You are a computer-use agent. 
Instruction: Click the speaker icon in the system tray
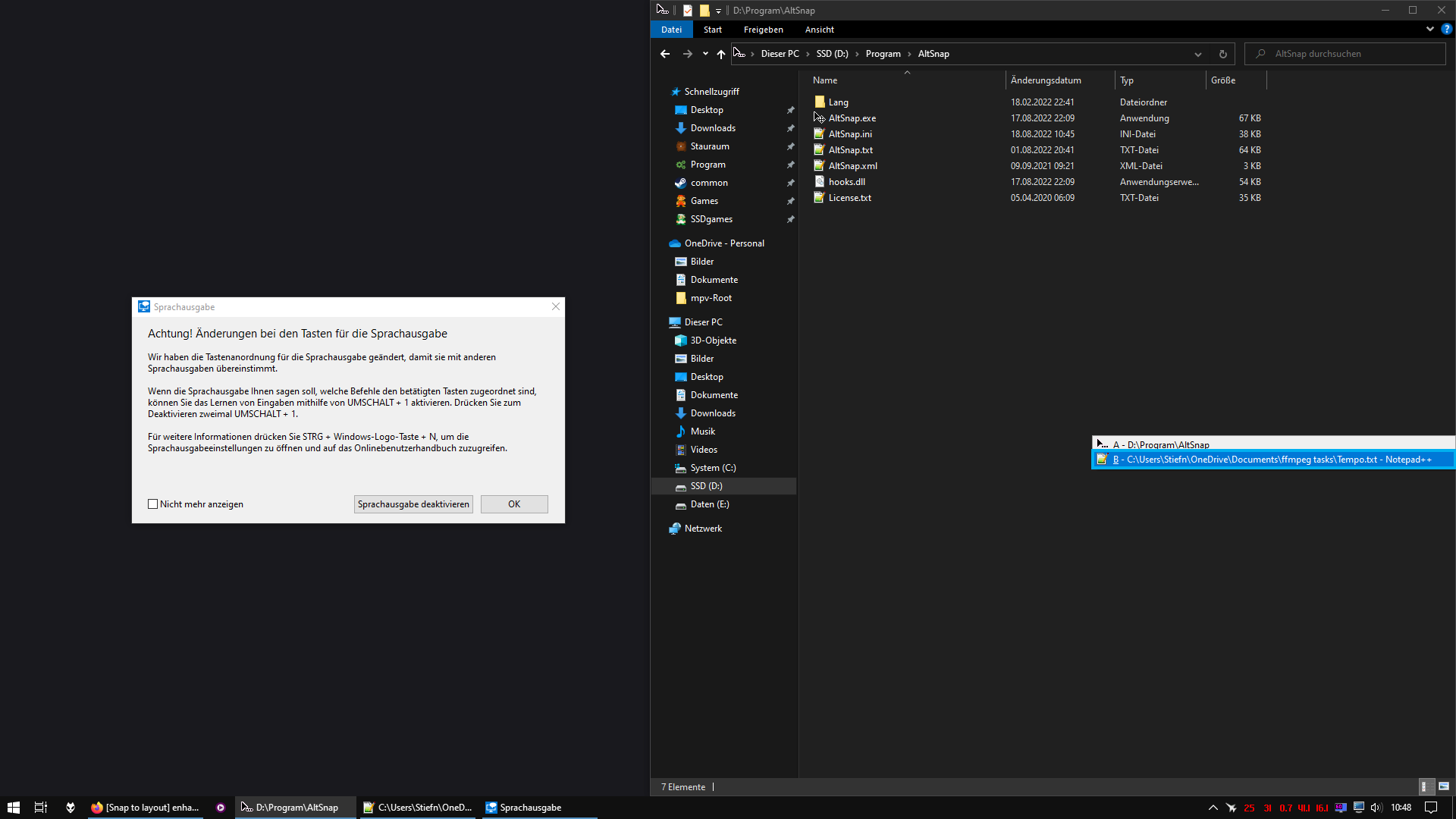tap(1376, 807)
